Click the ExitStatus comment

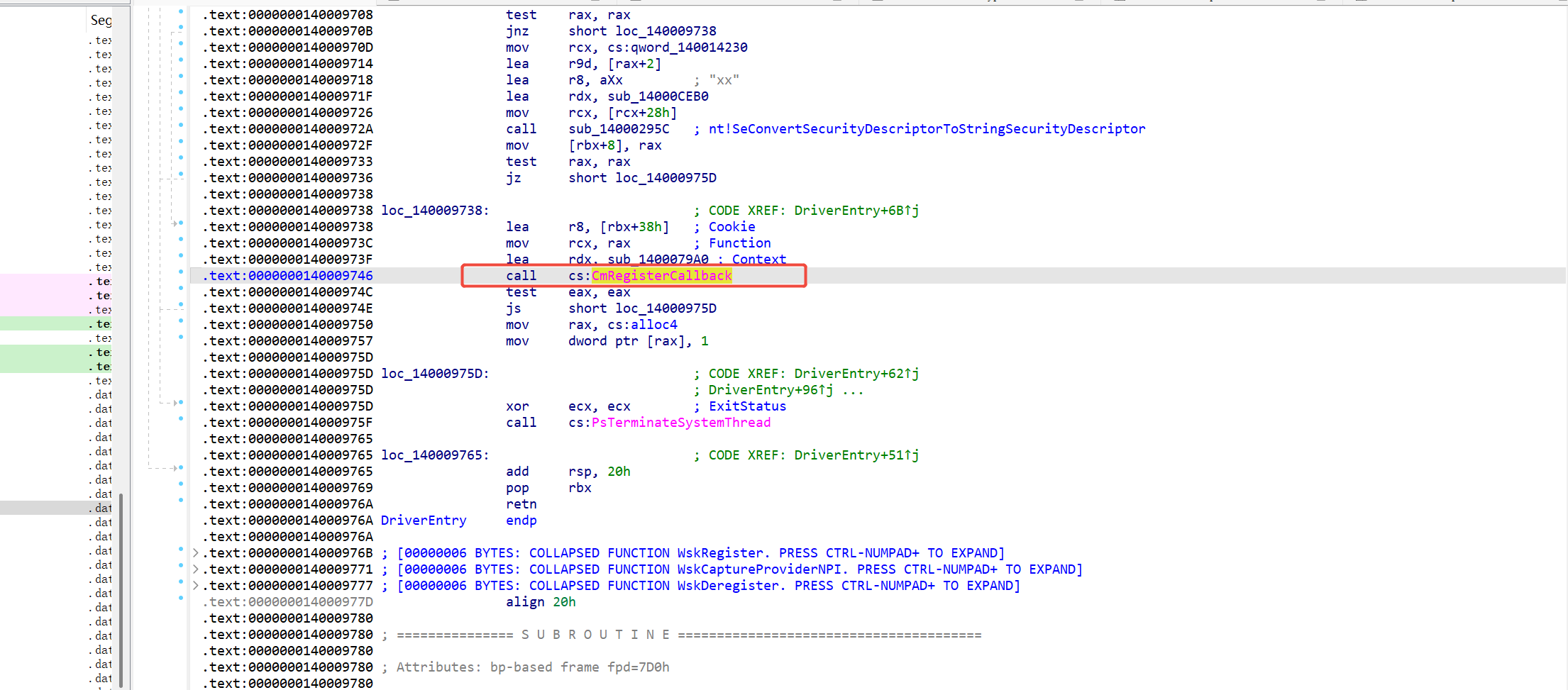747,406
